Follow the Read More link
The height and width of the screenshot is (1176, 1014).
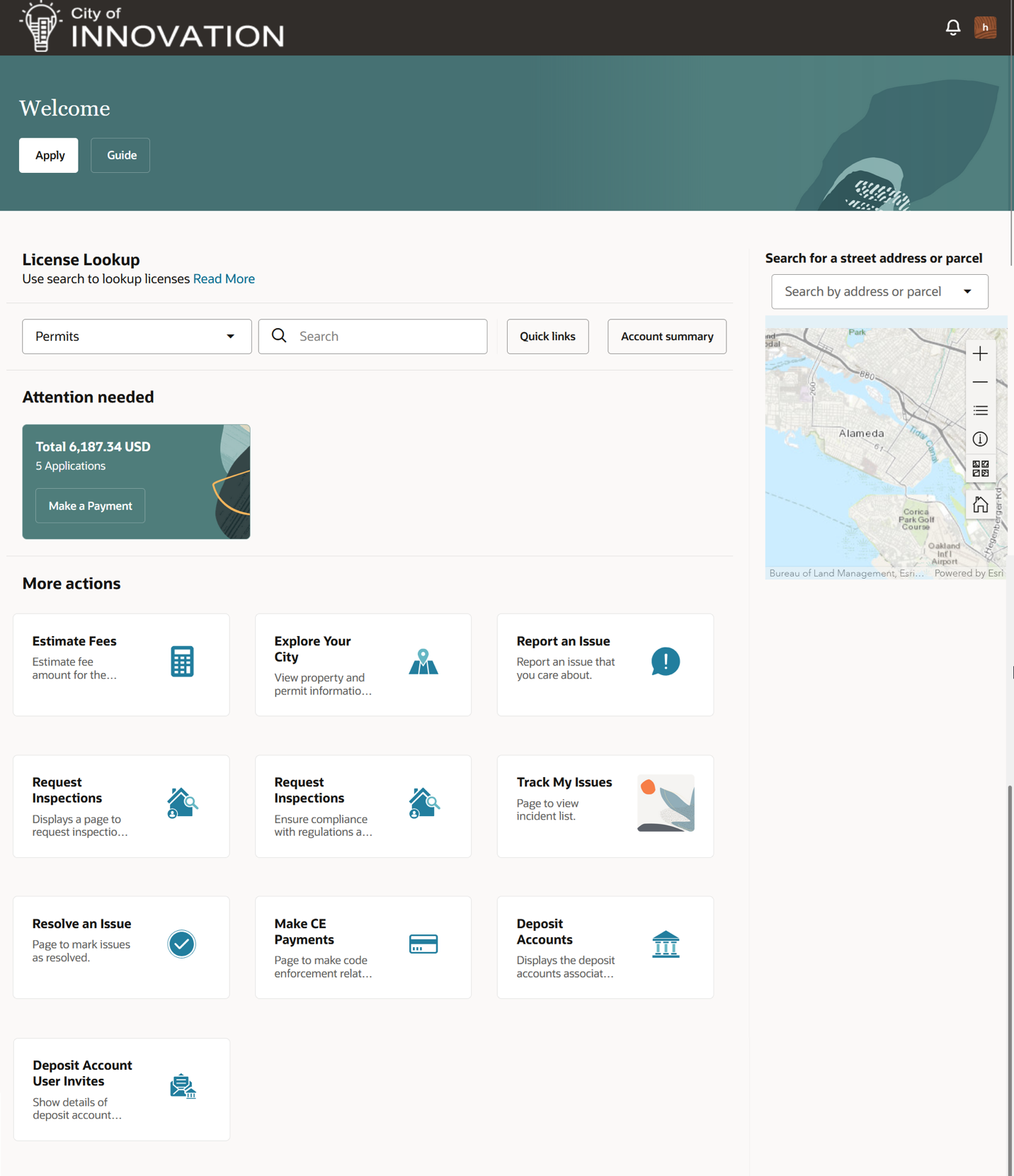click(x=224, y=279)
